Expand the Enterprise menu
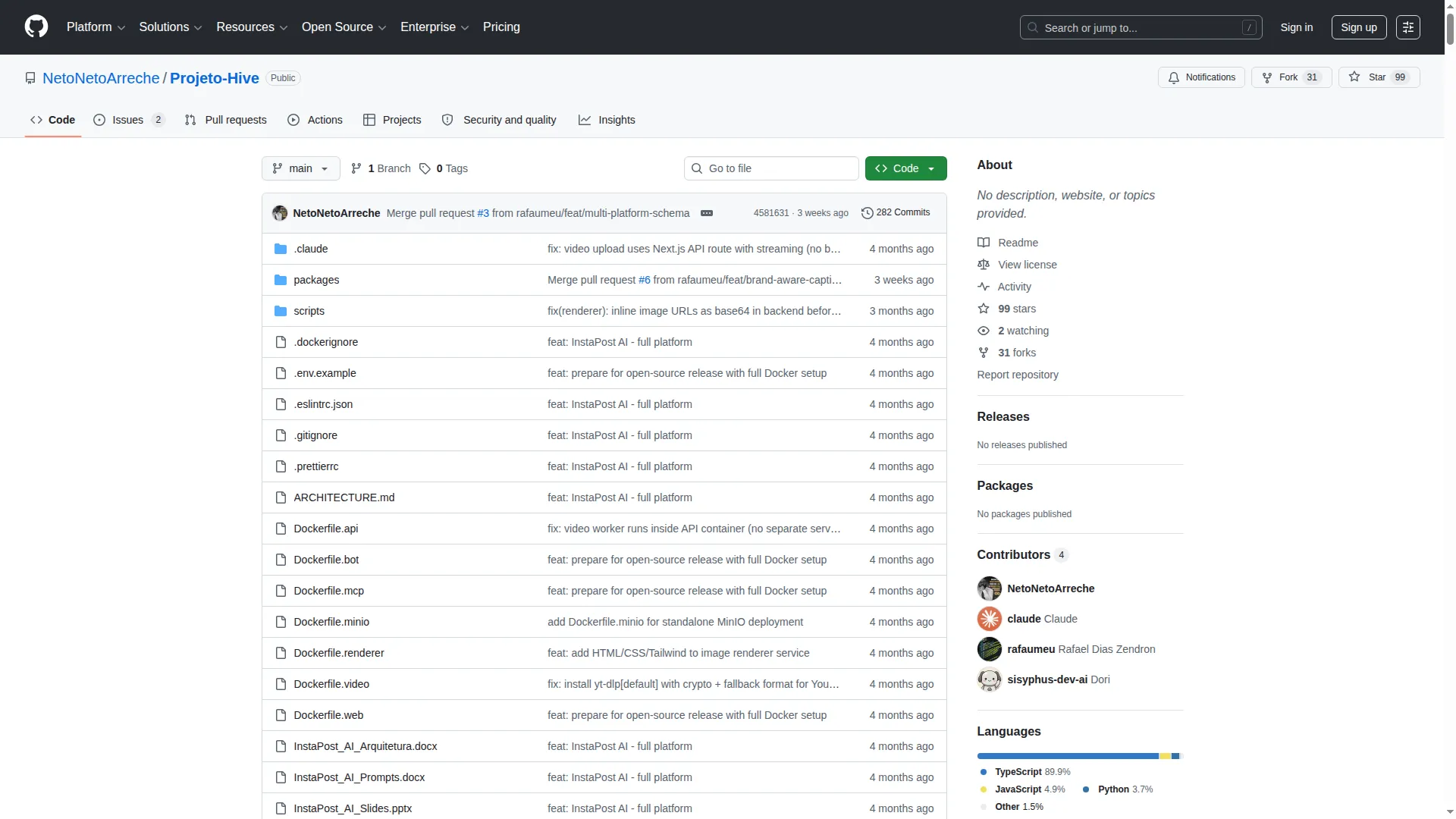Viewport: 1456px width, 819px height. pyautogui.click(x=435, y=27)
